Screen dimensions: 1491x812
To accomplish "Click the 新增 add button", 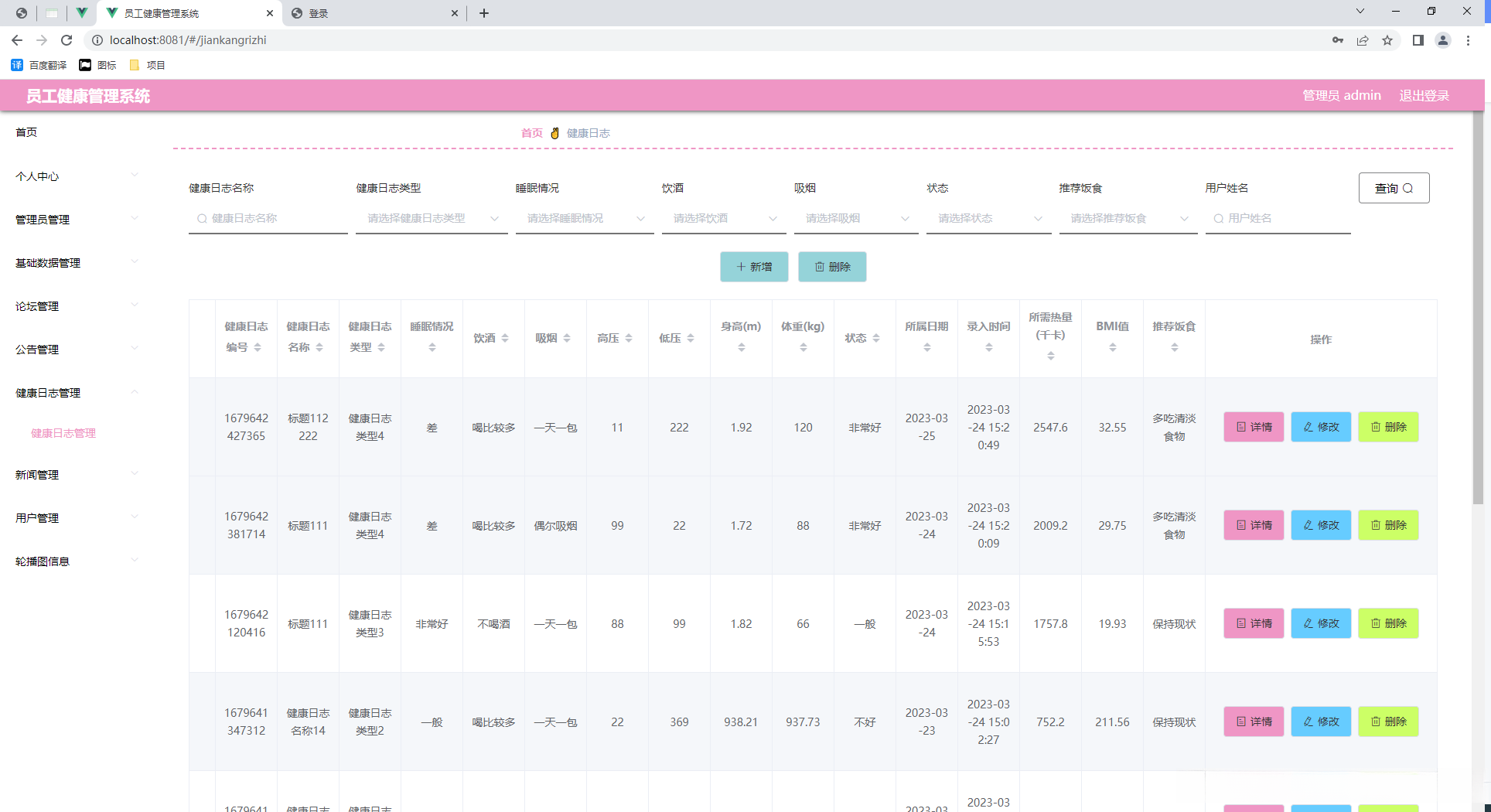I will pos(754,267).
